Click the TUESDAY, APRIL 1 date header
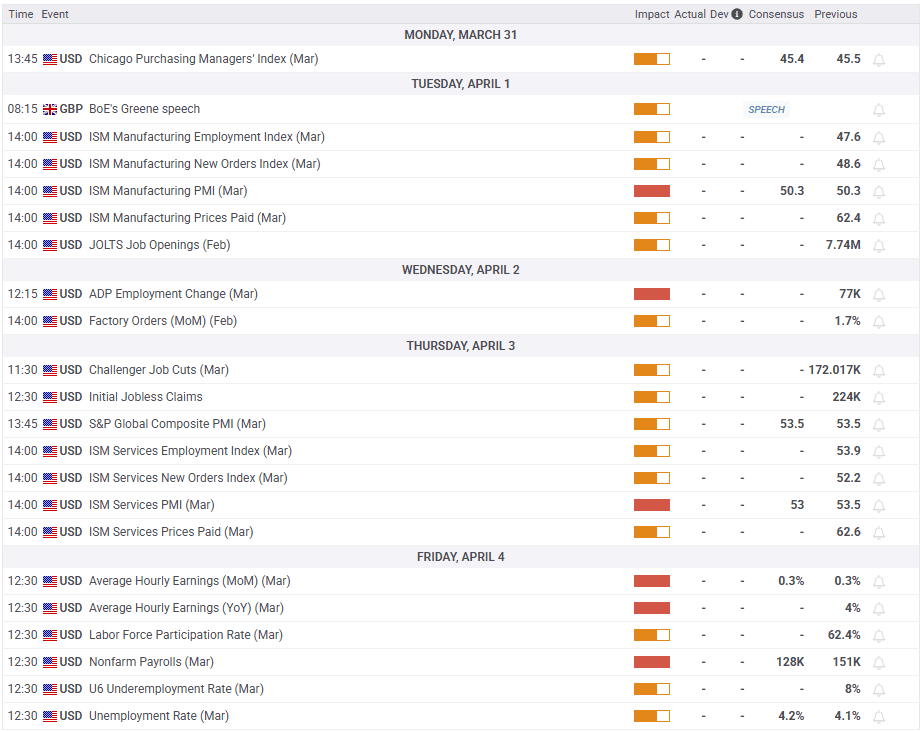 (460, 84)
